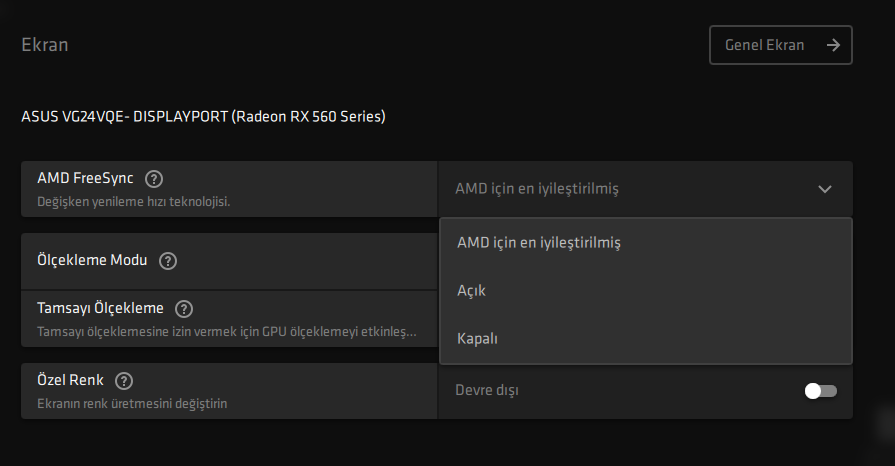Click the "Ekran" section heading
895x466 pixels.
[x=44, y=45]
